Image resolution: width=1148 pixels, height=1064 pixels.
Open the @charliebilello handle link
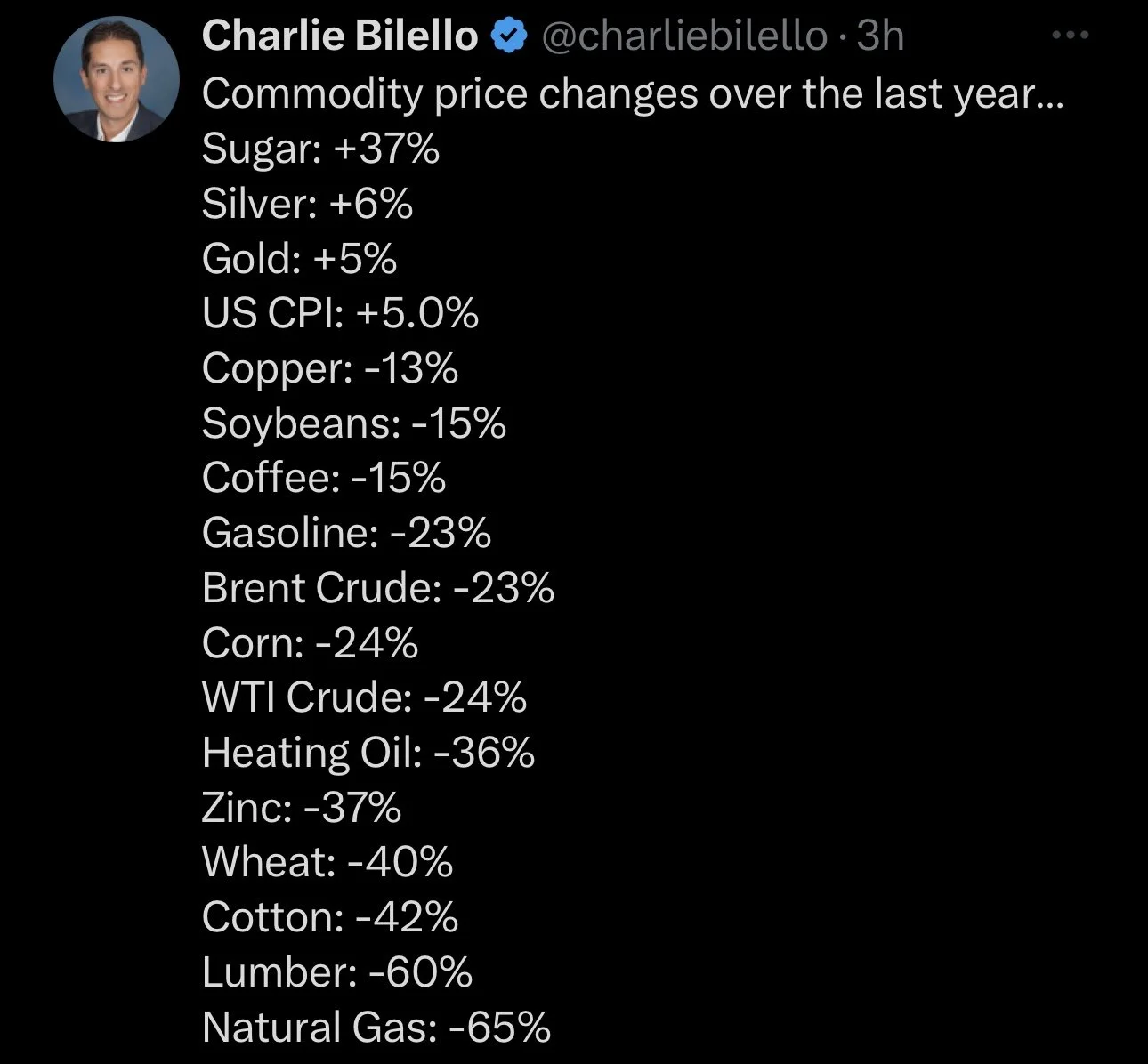coord(683,37)
